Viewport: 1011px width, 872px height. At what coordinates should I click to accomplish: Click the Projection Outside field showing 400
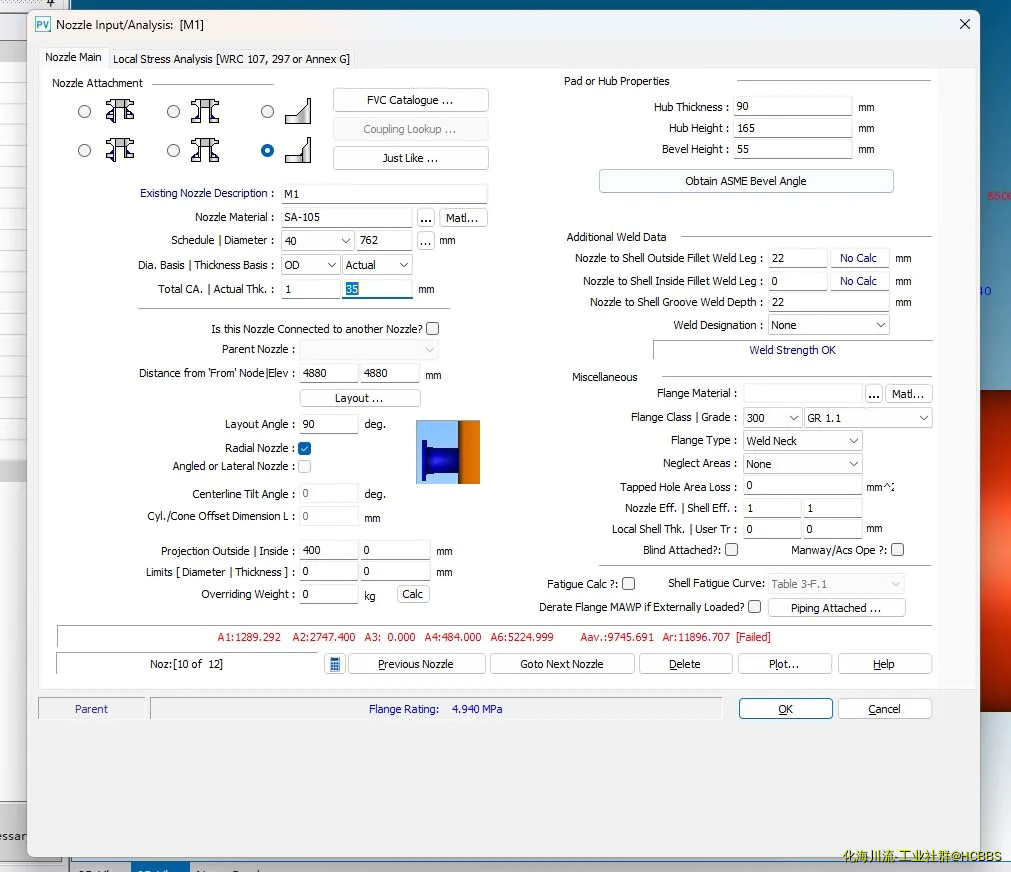pyautogui.click(x=329, y=550)
